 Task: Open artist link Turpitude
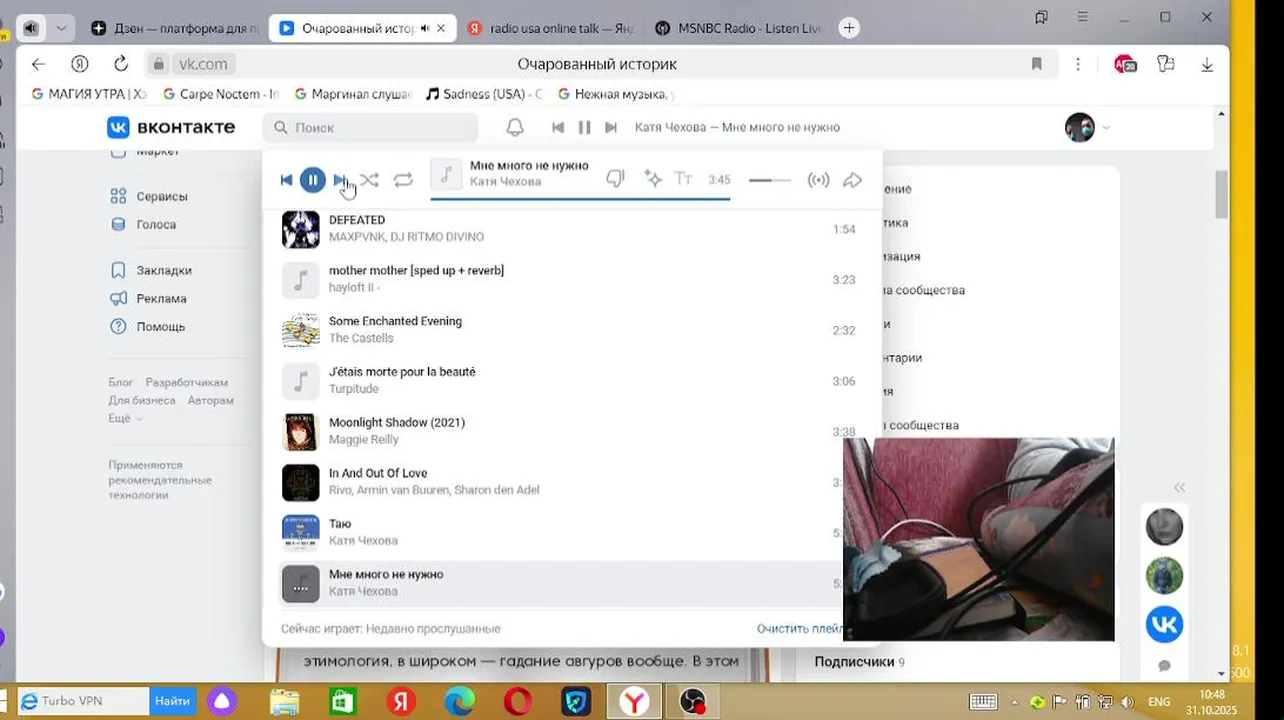click(354, 388)
